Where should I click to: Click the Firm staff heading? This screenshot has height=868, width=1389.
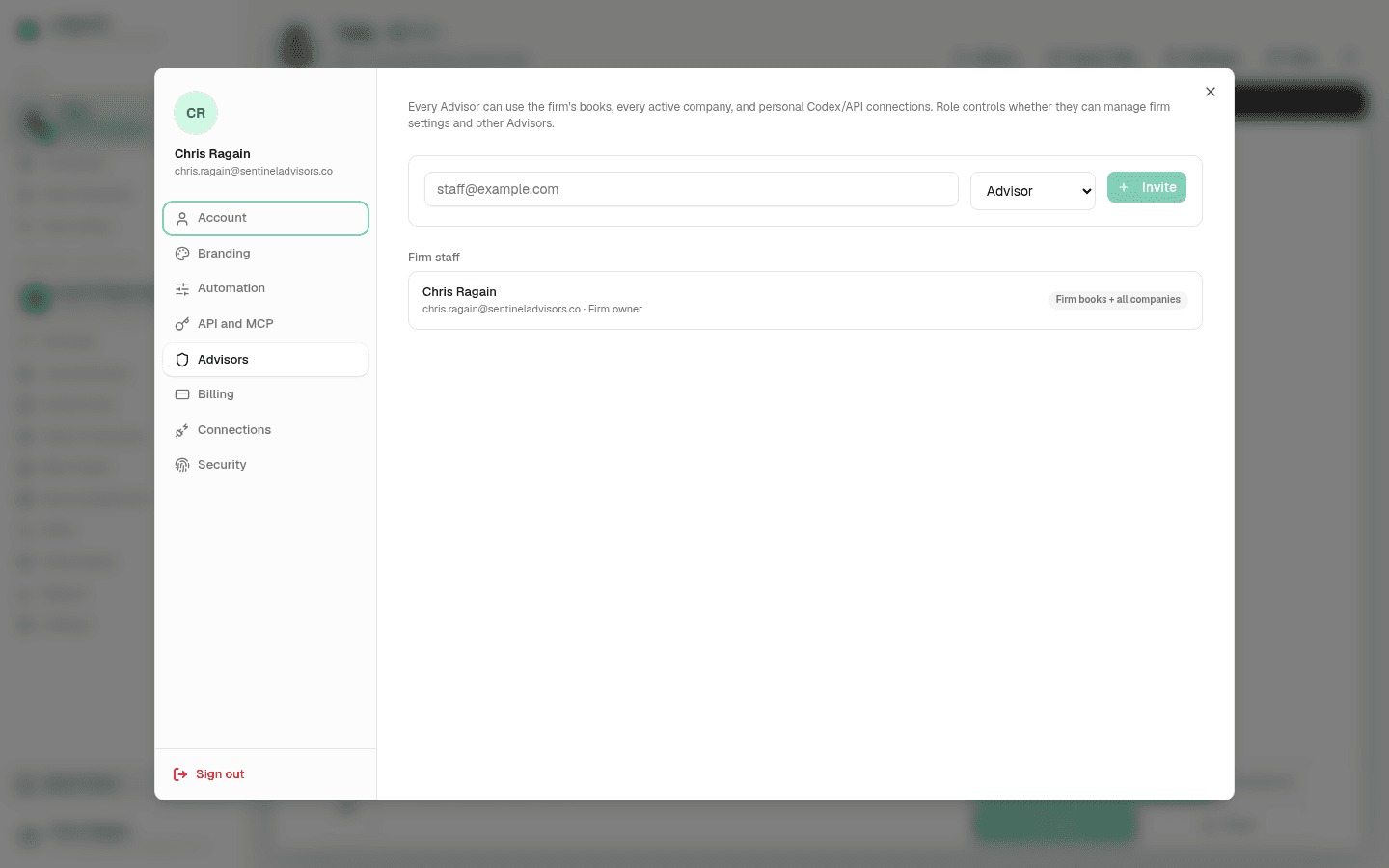434,258
